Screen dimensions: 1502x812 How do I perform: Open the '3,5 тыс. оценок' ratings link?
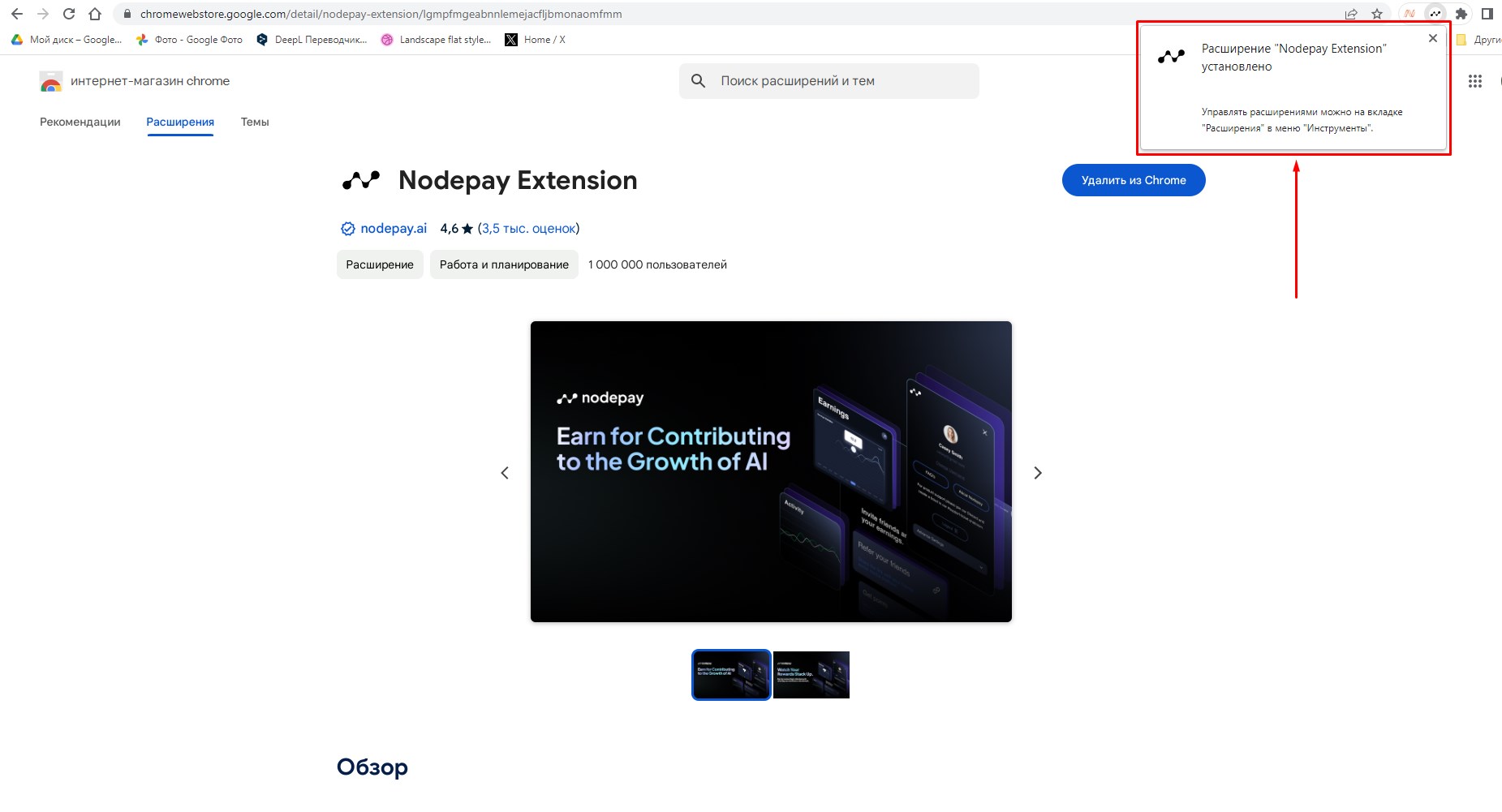click(528, 229)
